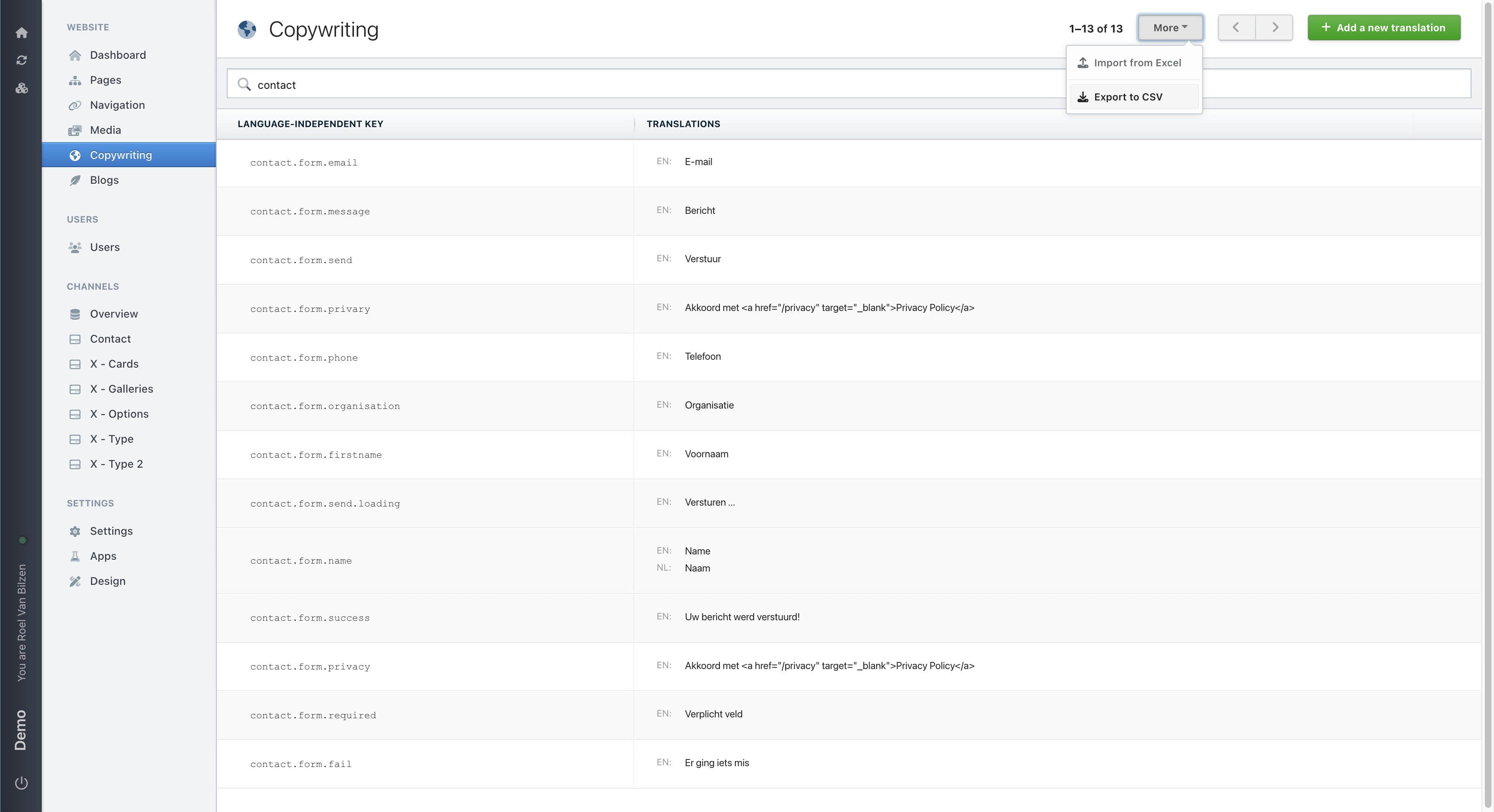Screen dimensions: 1494x812
Task: Open the Users section in the sidebar
Action: pyautogui.click(x=104, y=246)
